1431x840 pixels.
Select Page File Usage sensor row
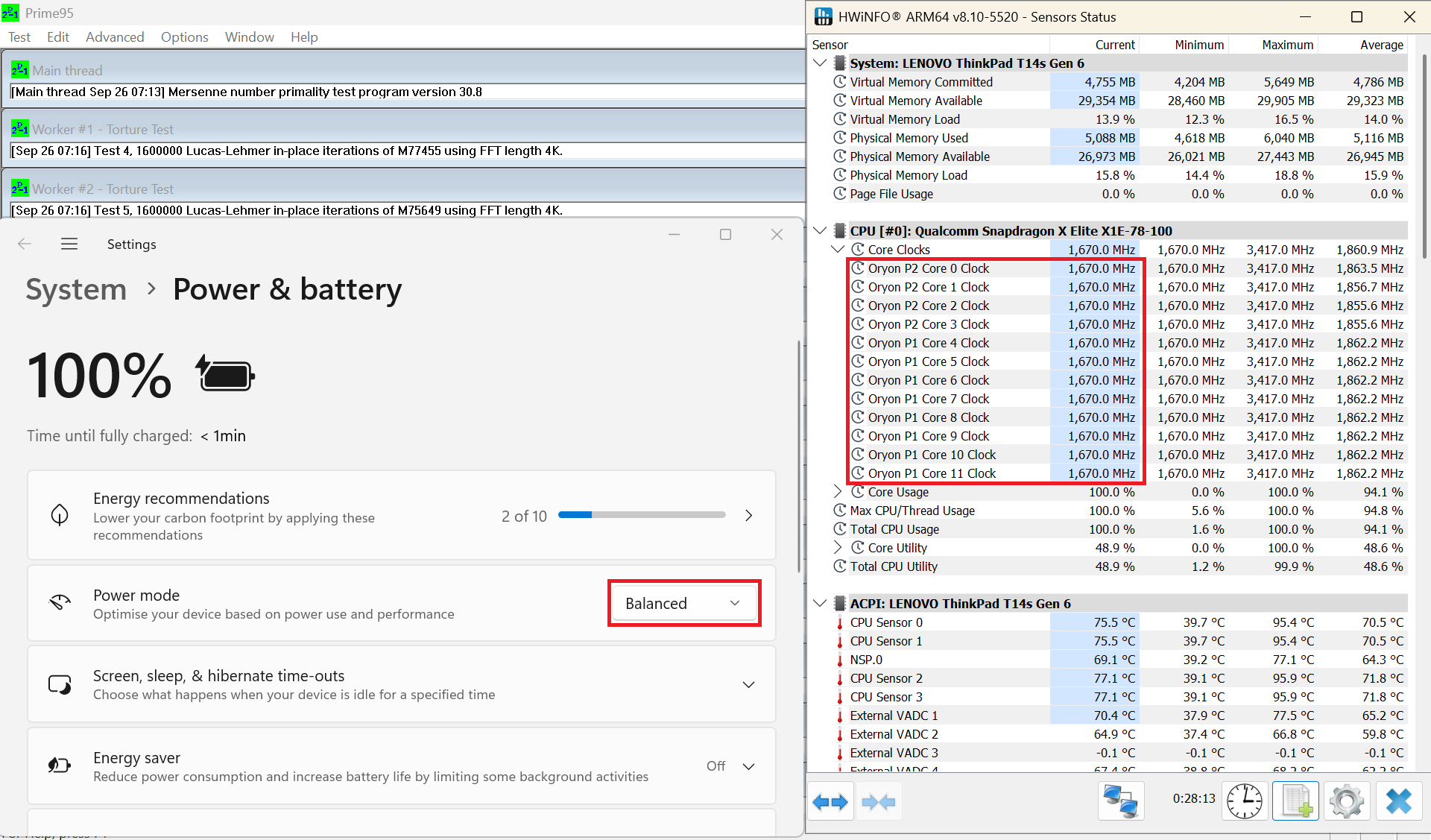[x=1118, y=194]
